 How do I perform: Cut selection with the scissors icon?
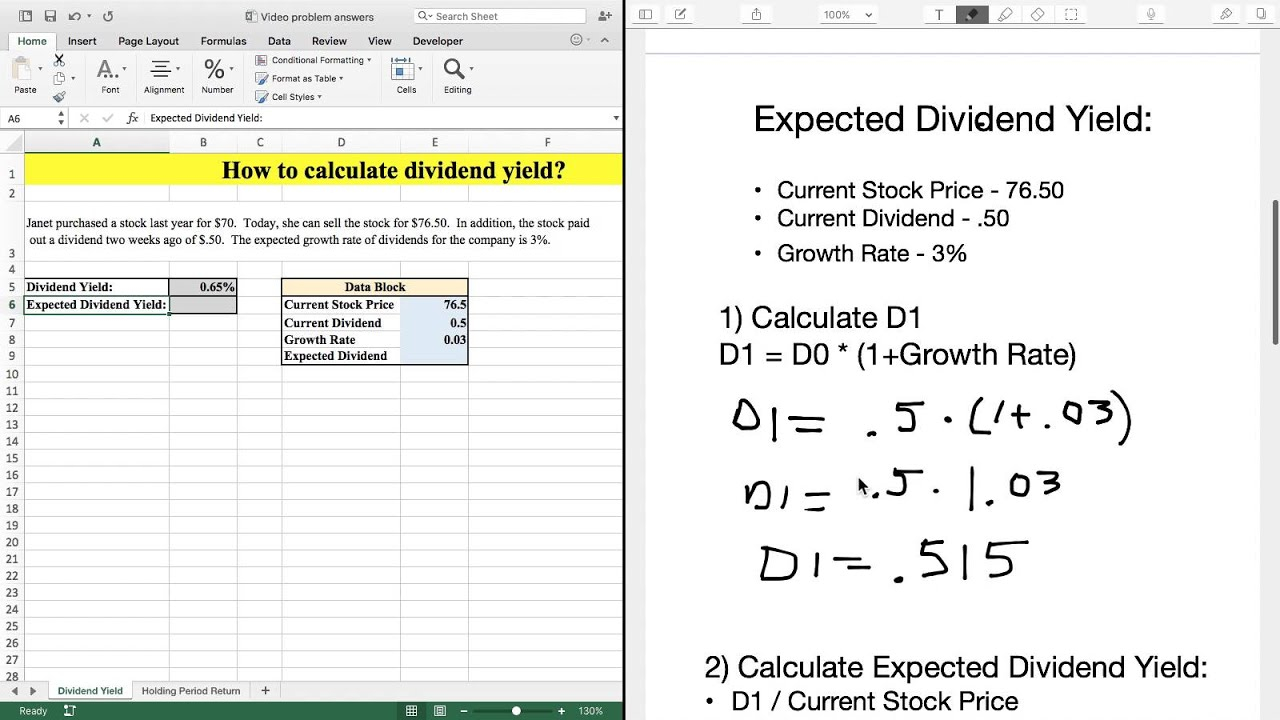pos(59,60)
